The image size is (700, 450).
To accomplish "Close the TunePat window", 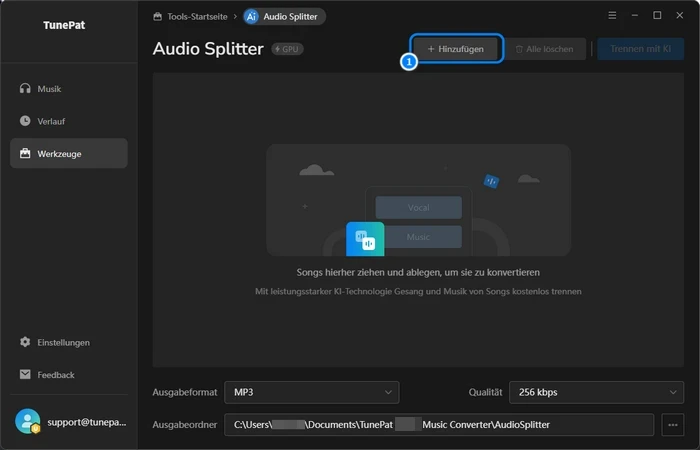I will coord(679,16).
